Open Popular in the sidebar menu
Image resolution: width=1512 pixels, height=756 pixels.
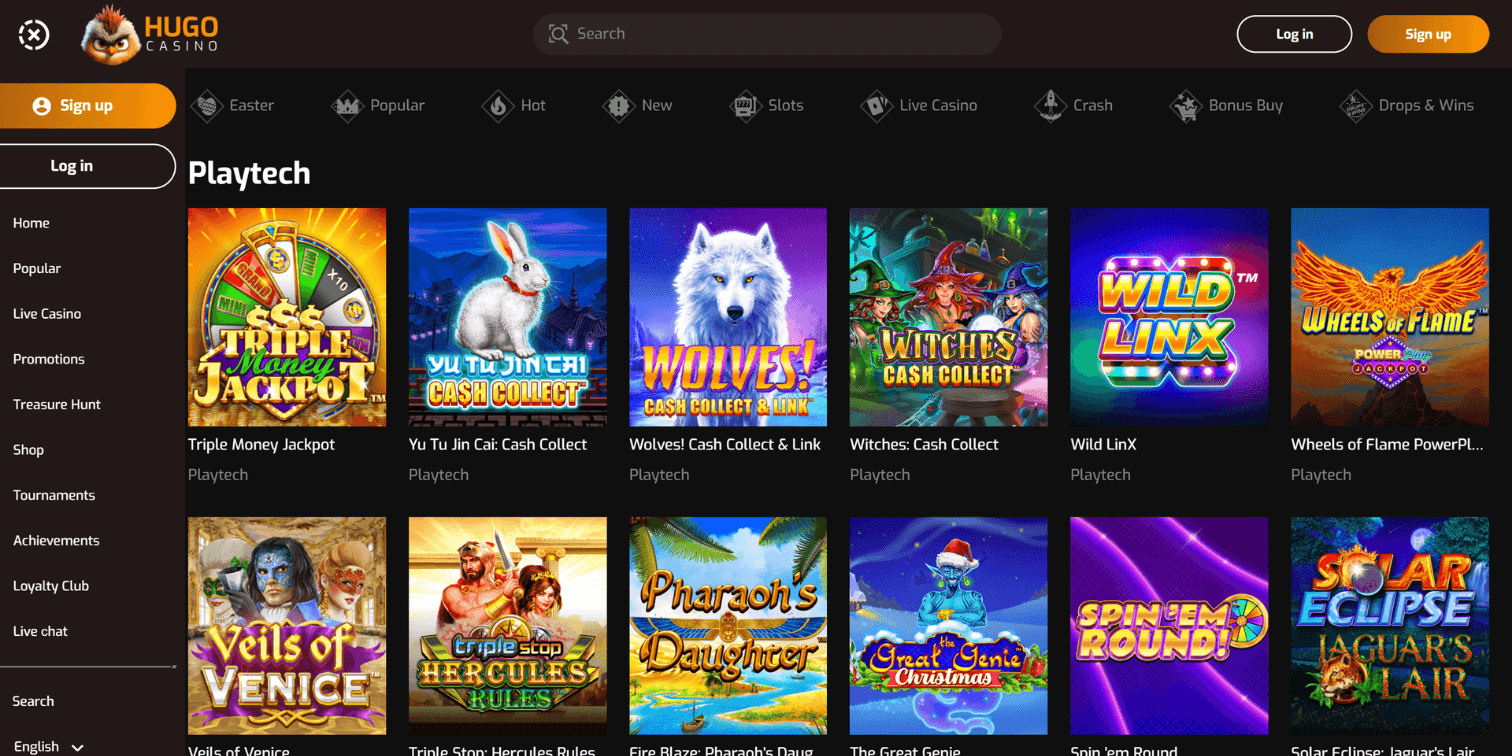(x=37, y=268)
